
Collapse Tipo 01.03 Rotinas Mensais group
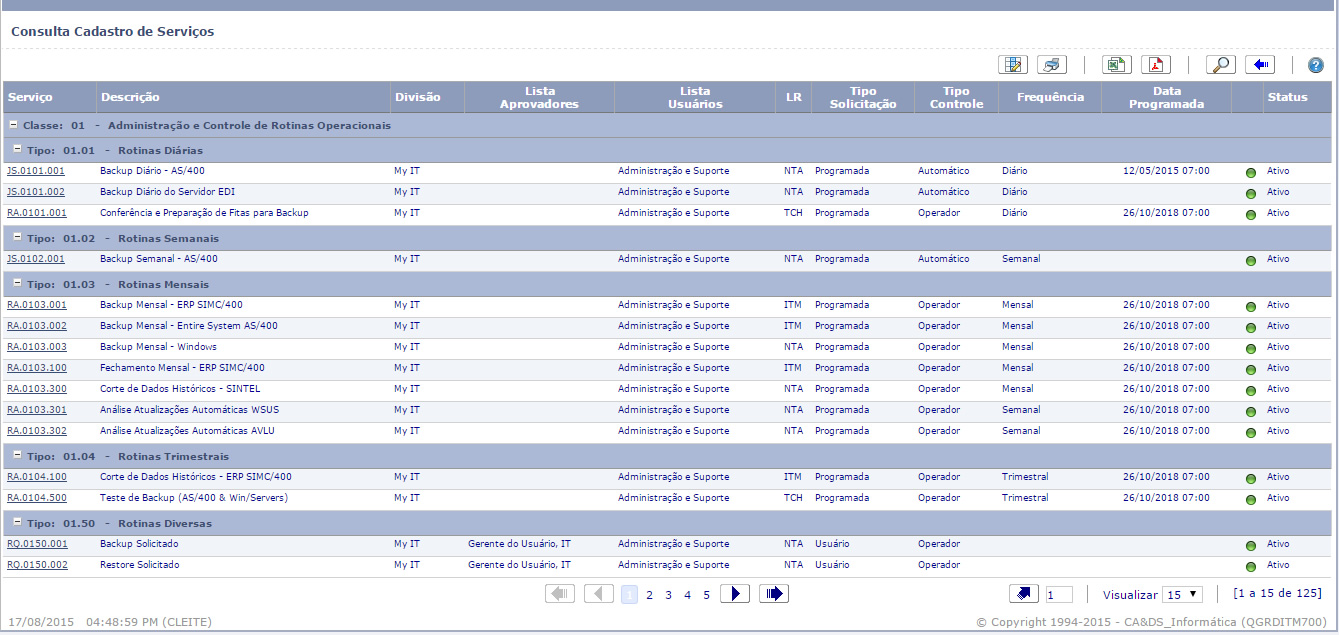(x=17, y=284)
